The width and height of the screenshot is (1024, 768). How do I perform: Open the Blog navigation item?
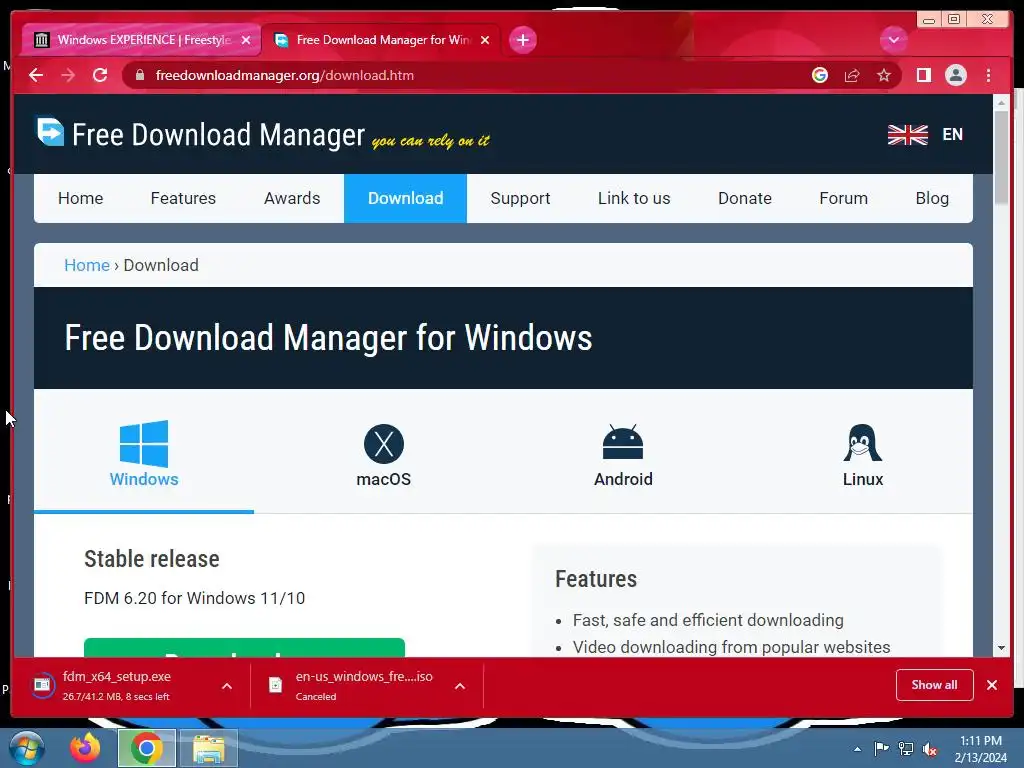pos(932,198)
